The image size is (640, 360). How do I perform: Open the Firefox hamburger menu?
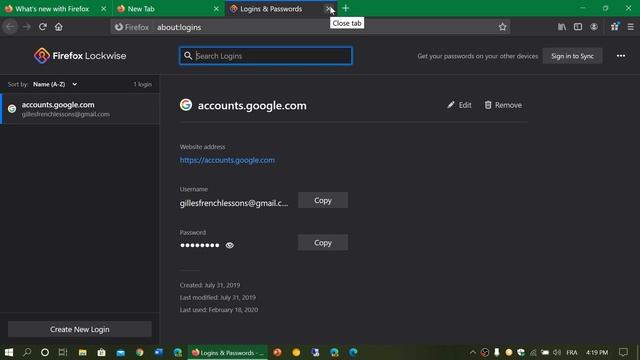[631, 27]
